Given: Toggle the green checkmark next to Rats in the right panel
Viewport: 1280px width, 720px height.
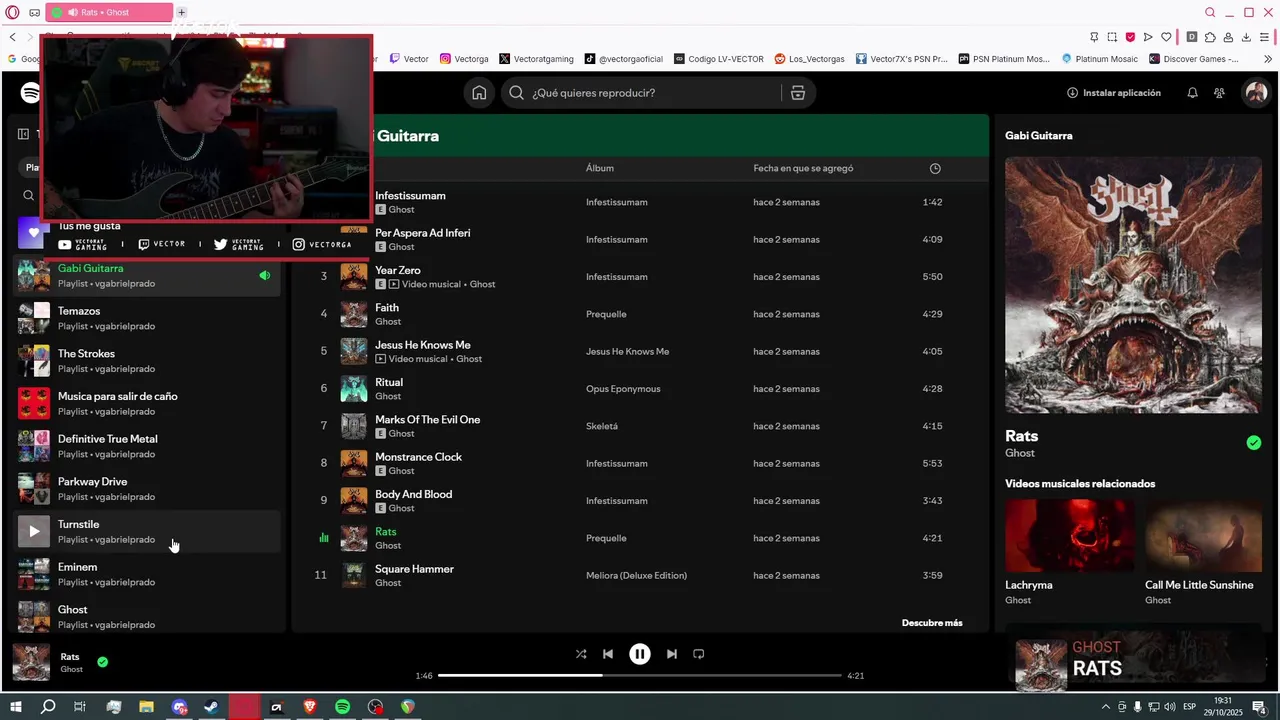Looking at the screenshot, I should 1254,443.
